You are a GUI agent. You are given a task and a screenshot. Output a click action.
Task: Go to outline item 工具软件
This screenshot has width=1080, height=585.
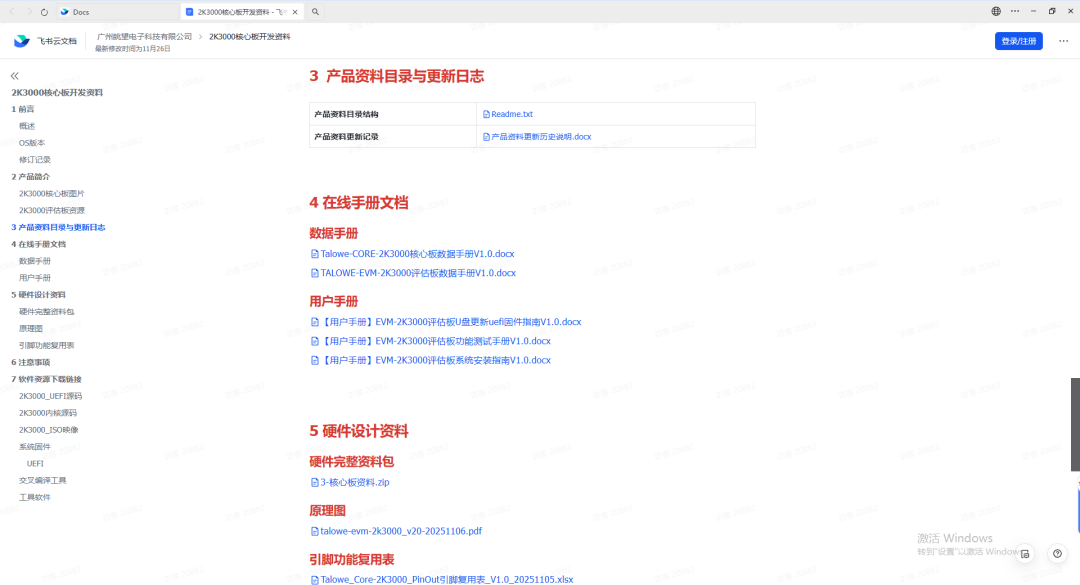(x=34, y=497)
